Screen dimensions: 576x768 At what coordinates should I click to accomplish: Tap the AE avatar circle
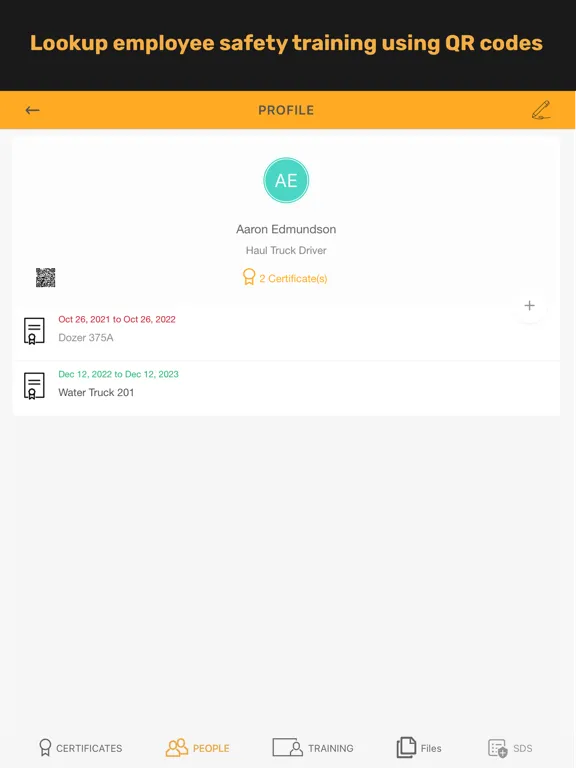286,180
